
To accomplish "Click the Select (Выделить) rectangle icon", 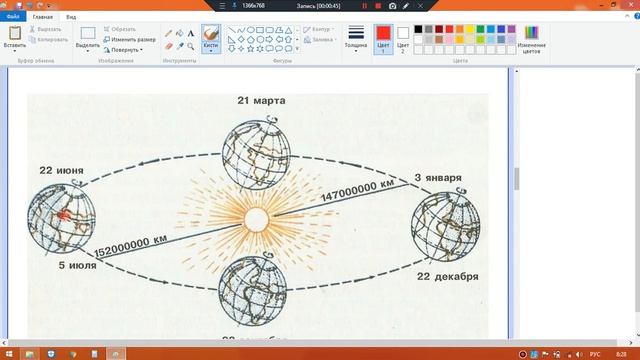I will (88, 33).
